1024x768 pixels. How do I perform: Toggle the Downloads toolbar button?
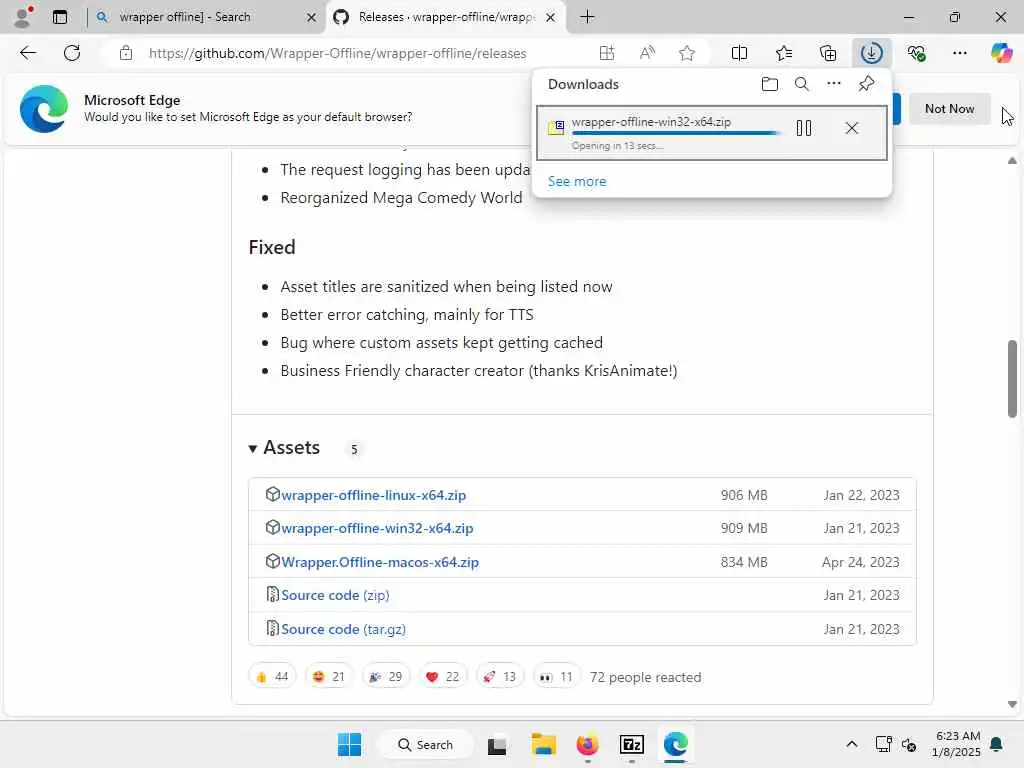coord(872,53)
